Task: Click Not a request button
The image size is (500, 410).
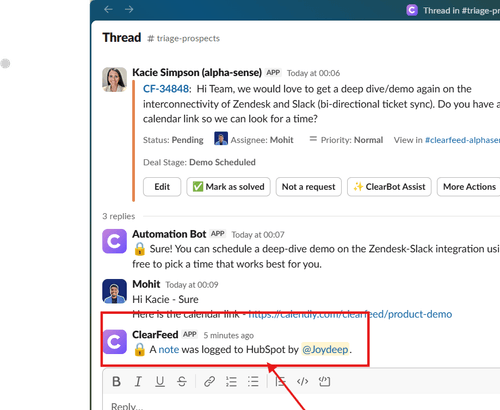Action: 309,187
